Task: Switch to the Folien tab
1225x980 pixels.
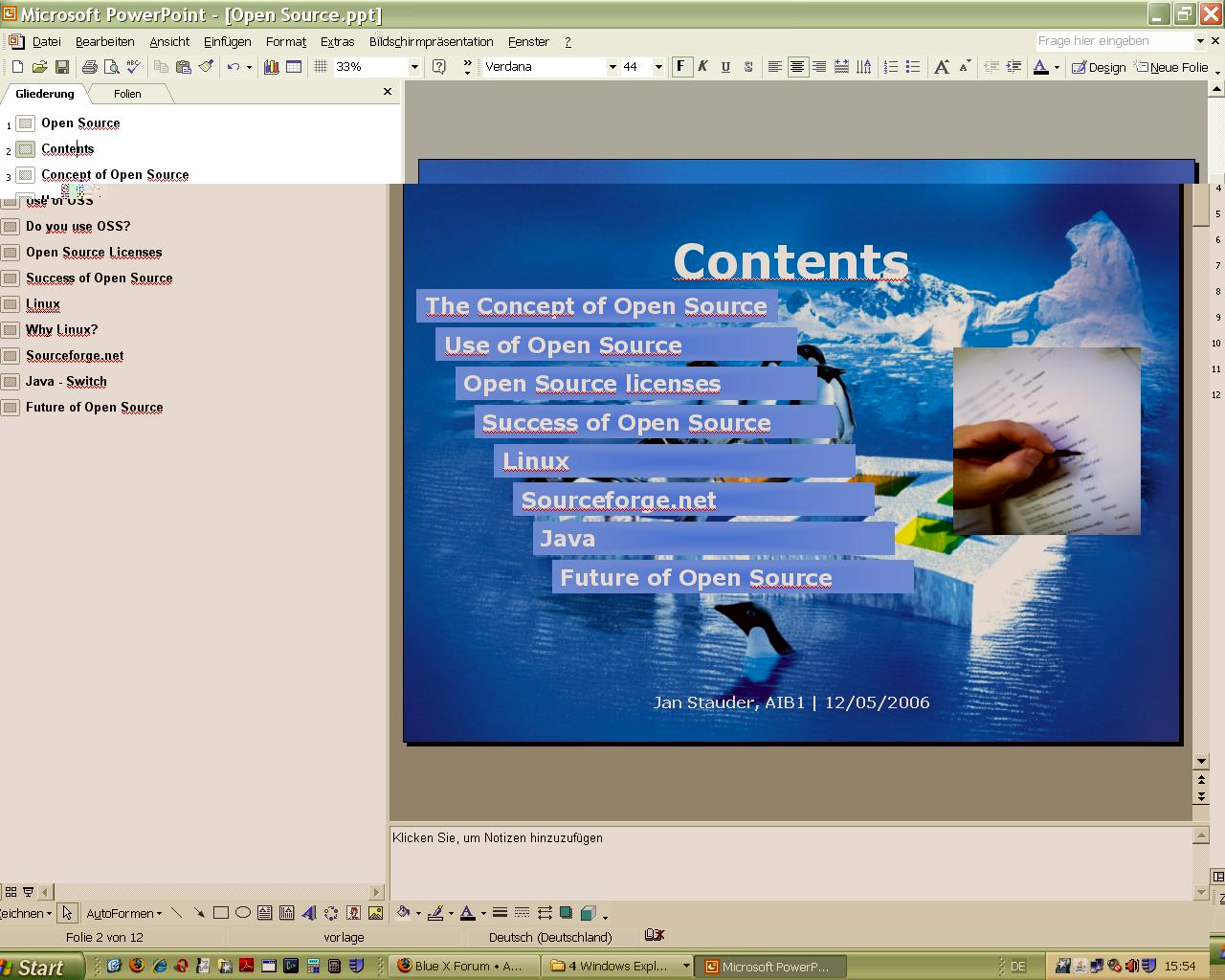Action: (127, 94)
